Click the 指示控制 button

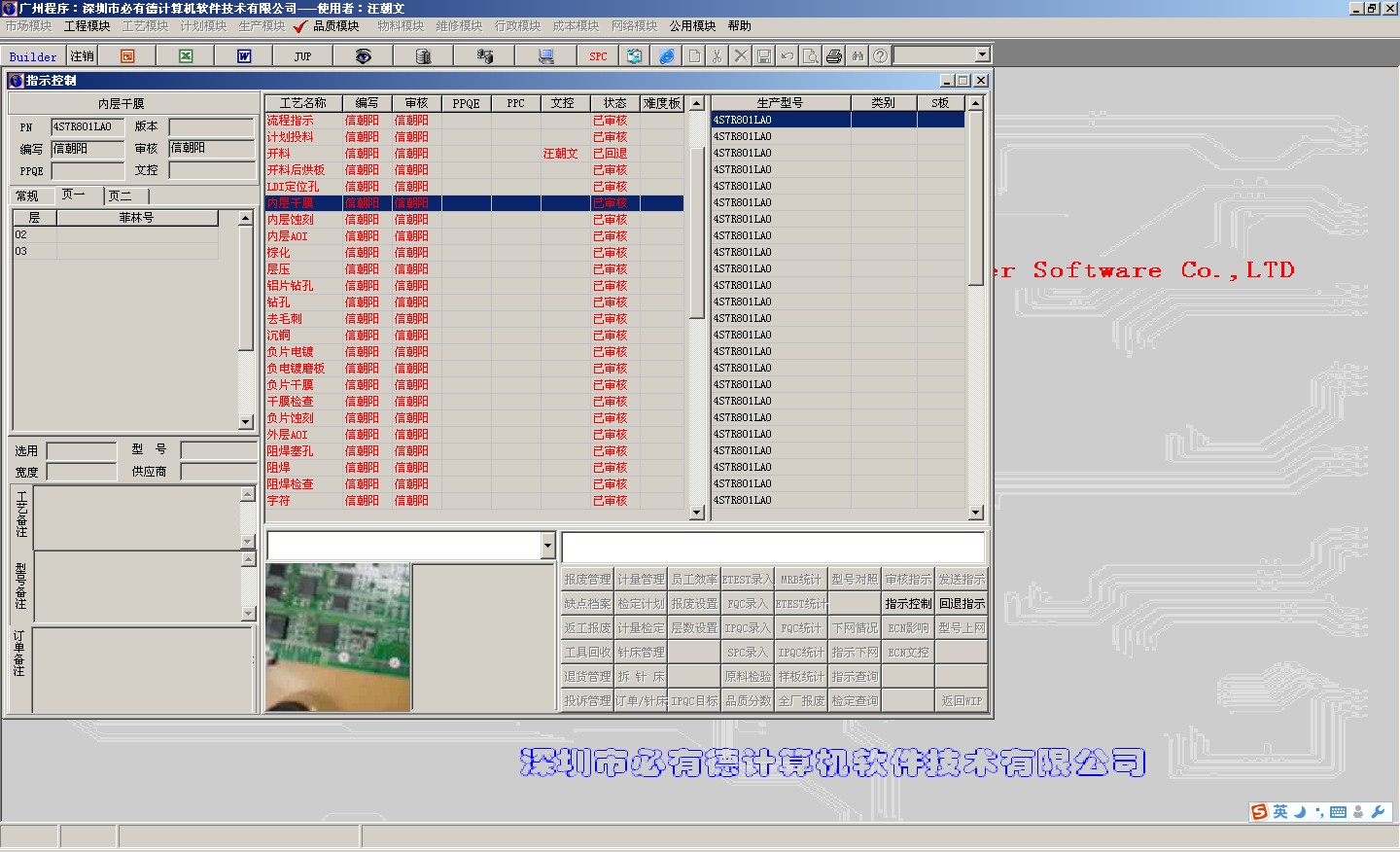pos(908,603)
